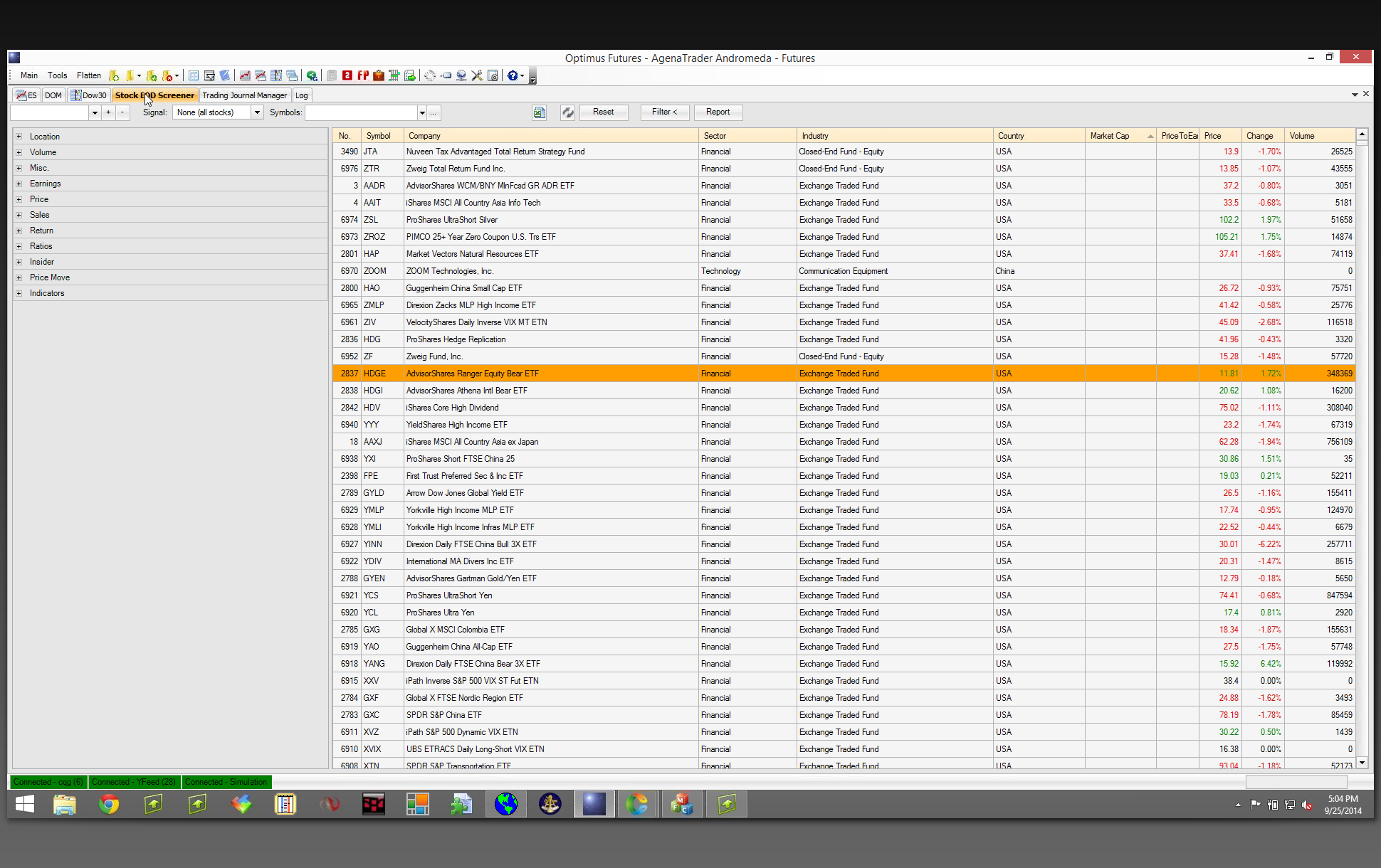Select the SPDR S&P China ETF row
The width and height of the screenshot is (1381, 868).
[x=844, y=715]
